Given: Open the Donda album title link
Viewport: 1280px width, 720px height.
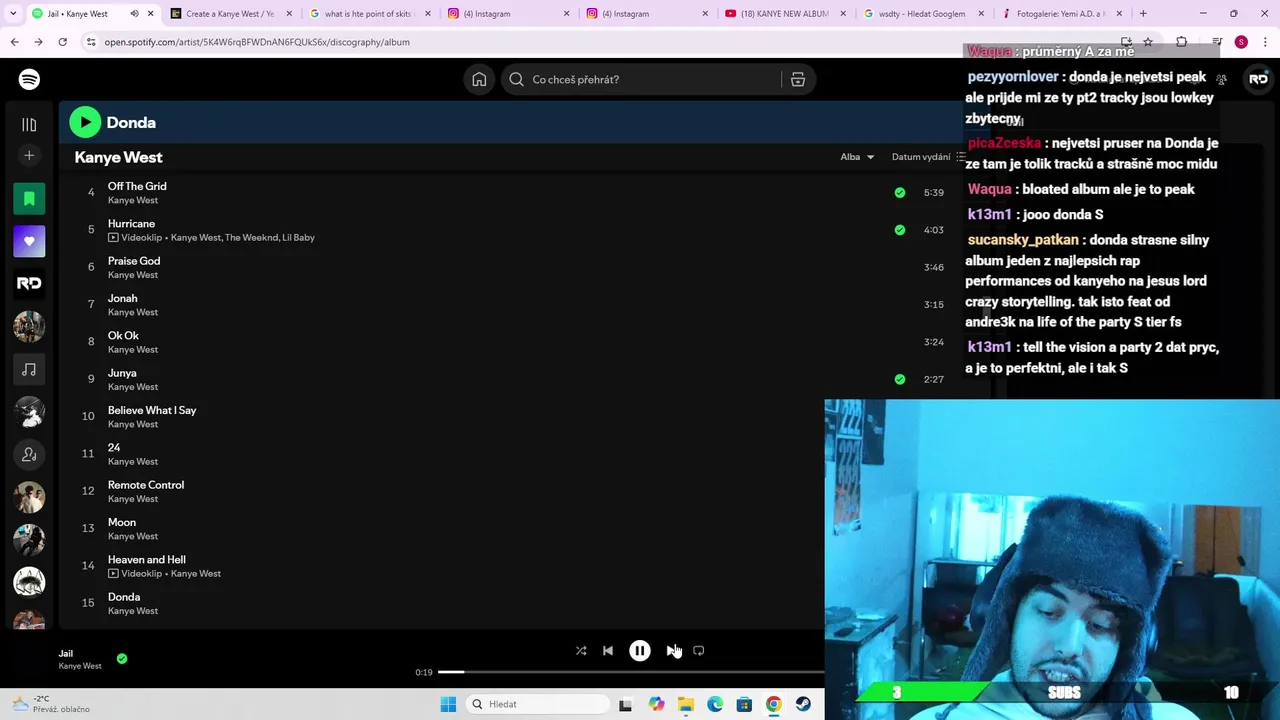Looking at the screenshot, I should point(131,122).
